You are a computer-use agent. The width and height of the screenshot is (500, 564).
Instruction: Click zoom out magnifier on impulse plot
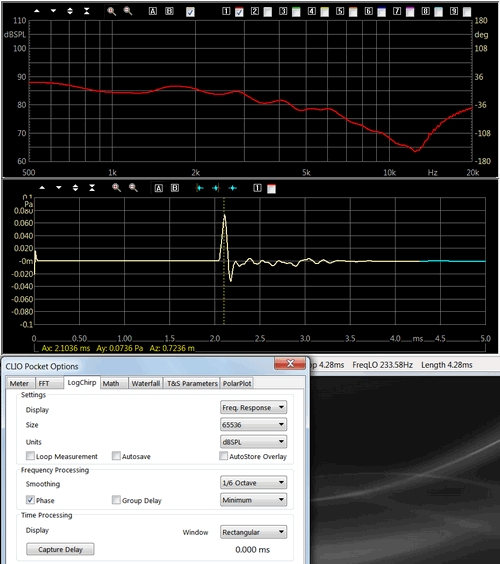[133, 188]
